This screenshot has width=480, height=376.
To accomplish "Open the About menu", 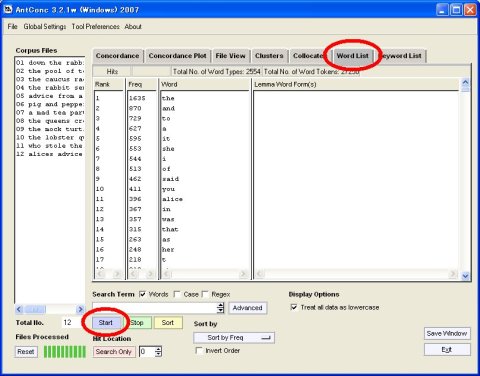I will (133, 26).
